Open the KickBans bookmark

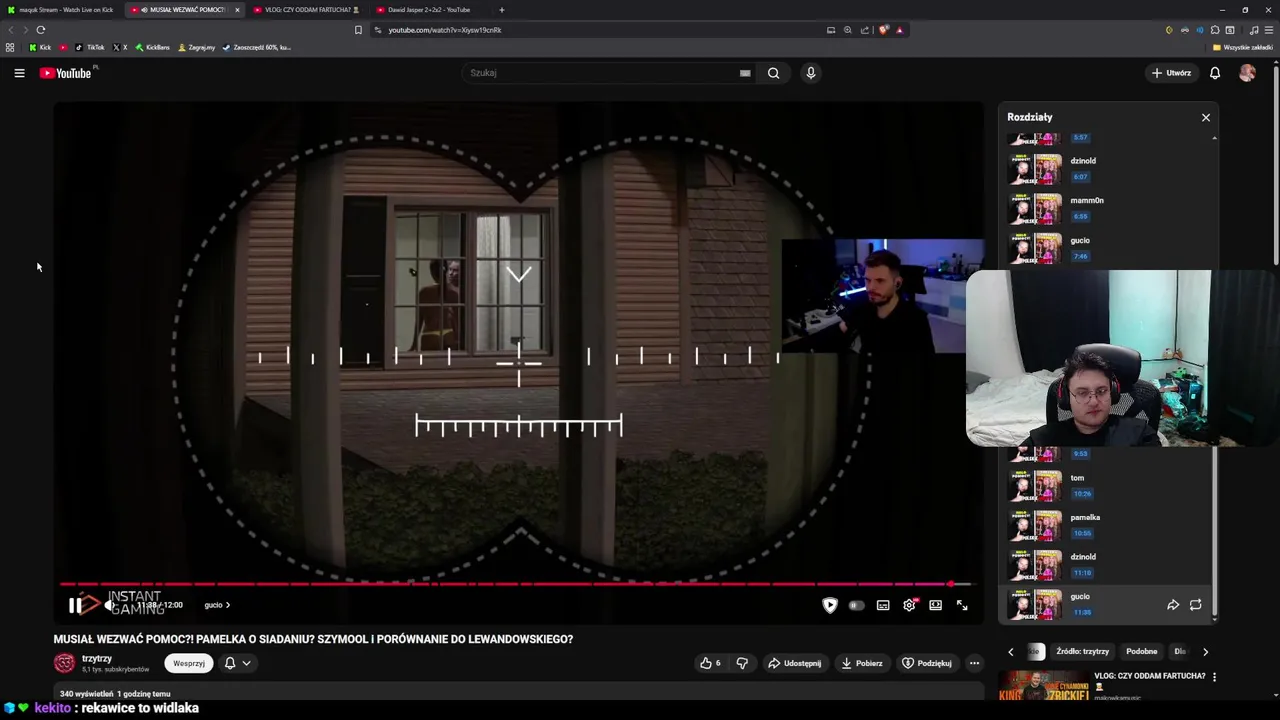[153, 47]
